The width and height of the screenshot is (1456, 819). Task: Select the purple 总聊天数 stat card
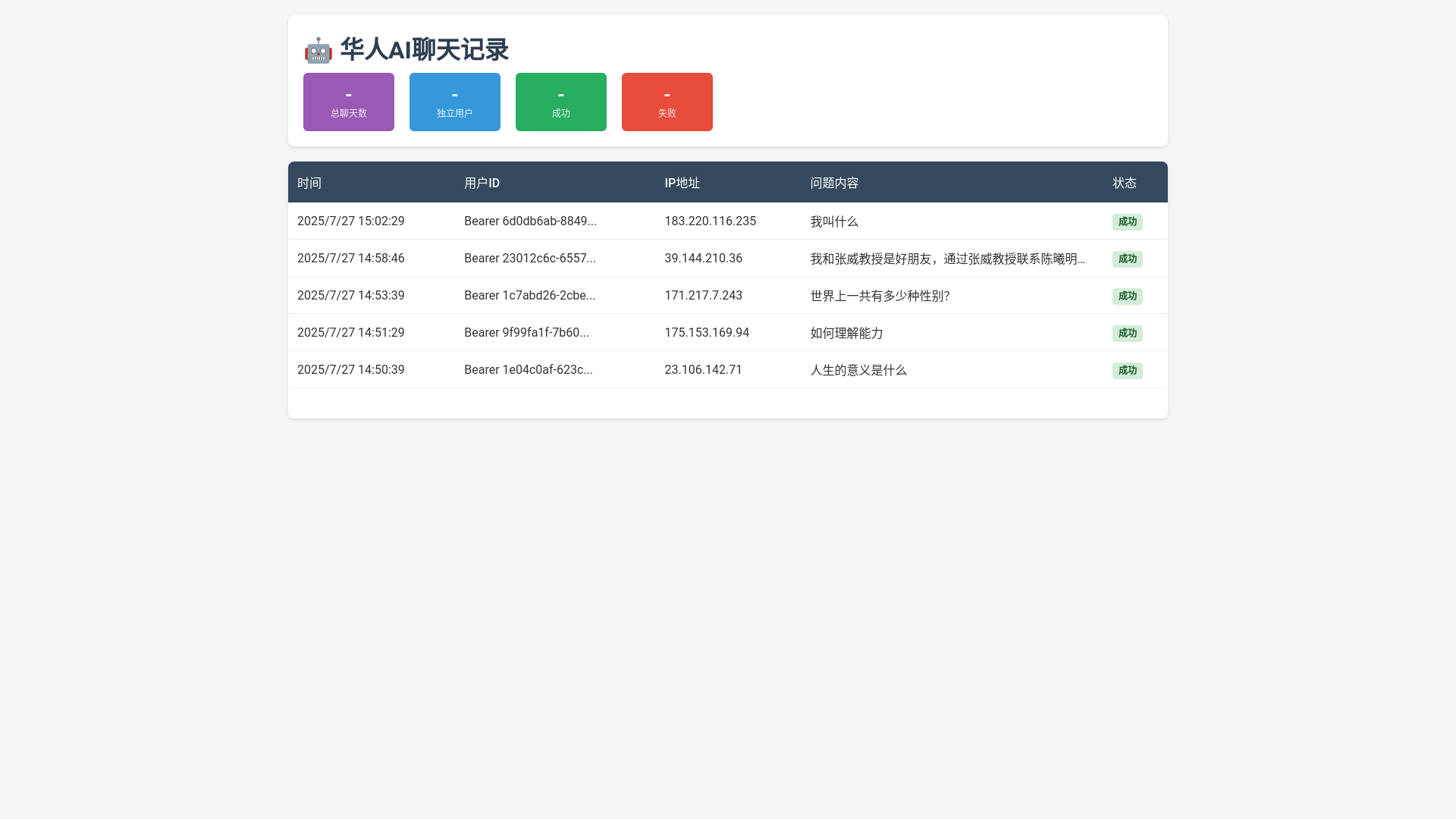[349, 102]
